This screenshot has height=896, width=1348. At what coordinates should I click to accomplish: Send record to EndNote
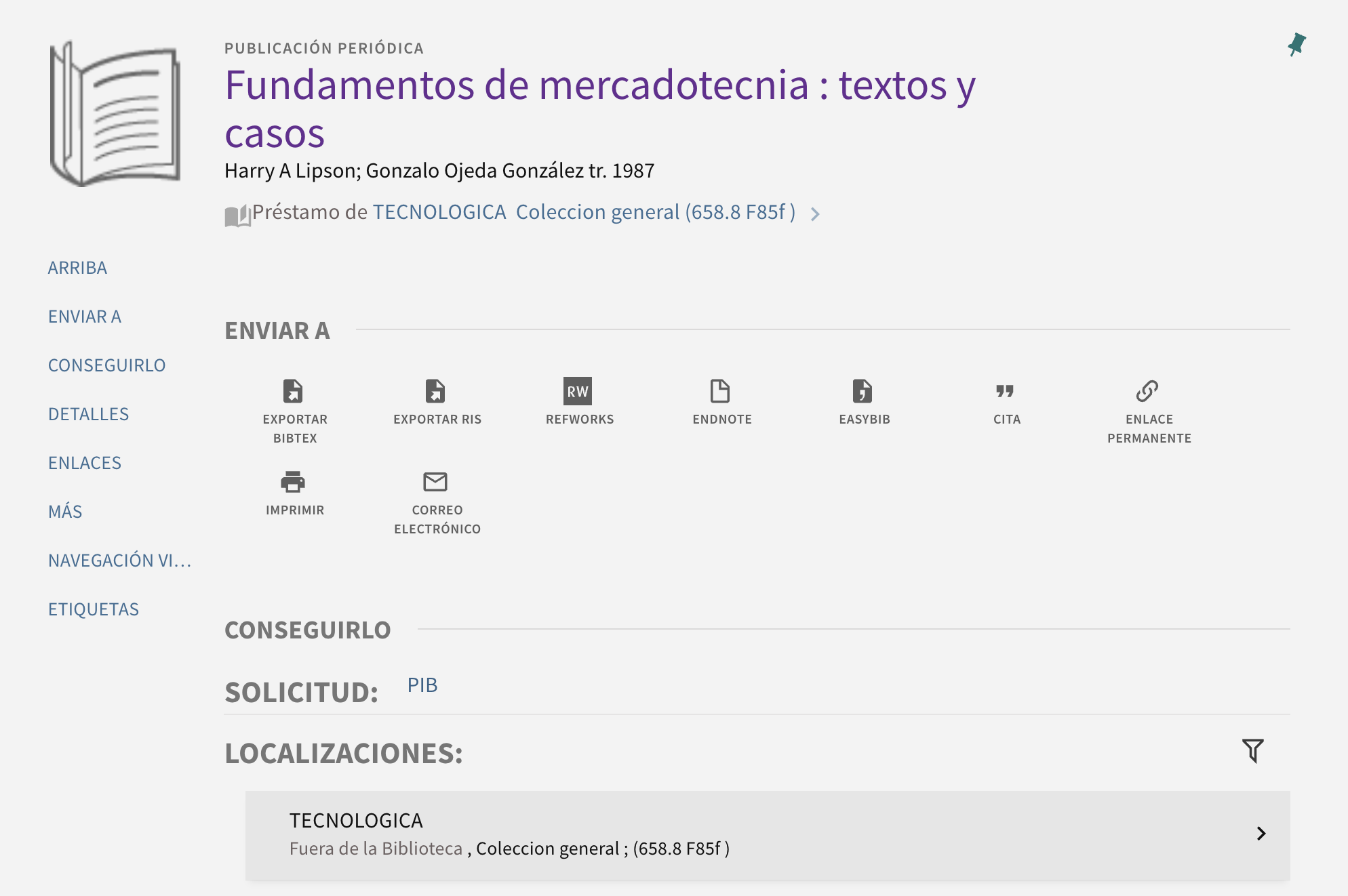720,391
